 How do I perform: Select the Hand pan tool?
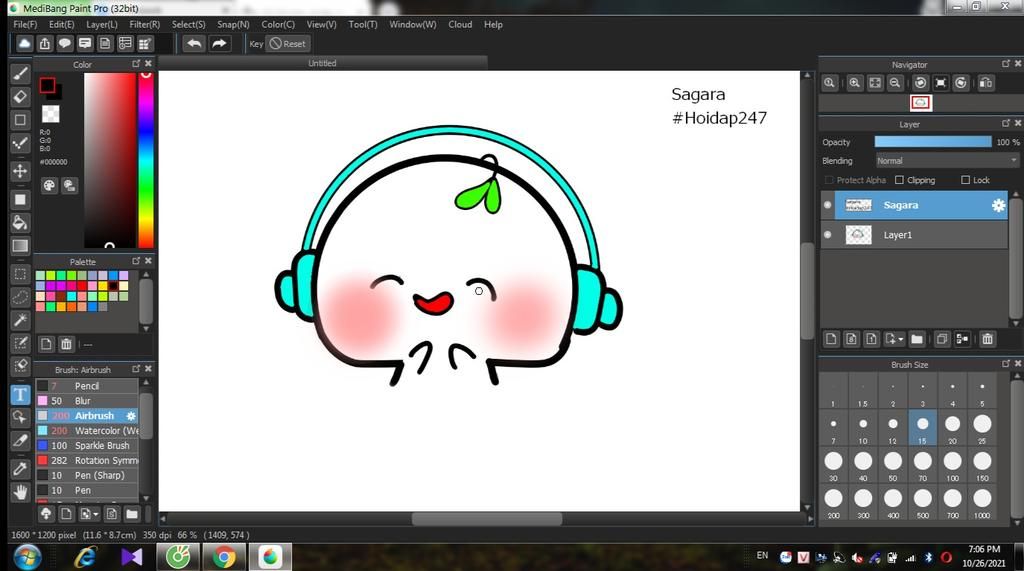tap(20, 492)
